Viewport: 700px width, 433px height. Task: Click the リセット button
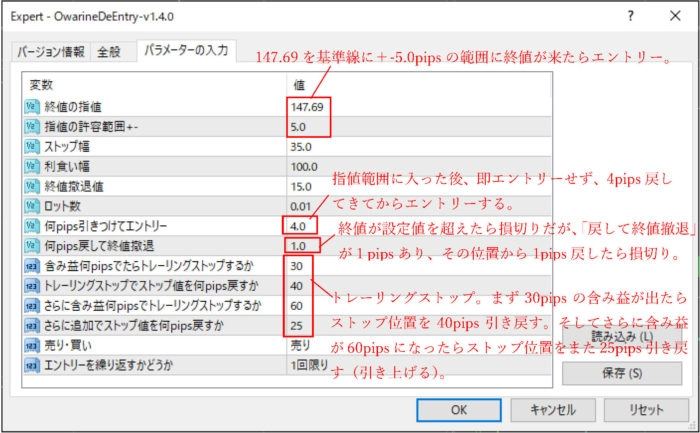click(x=646, y=410)
